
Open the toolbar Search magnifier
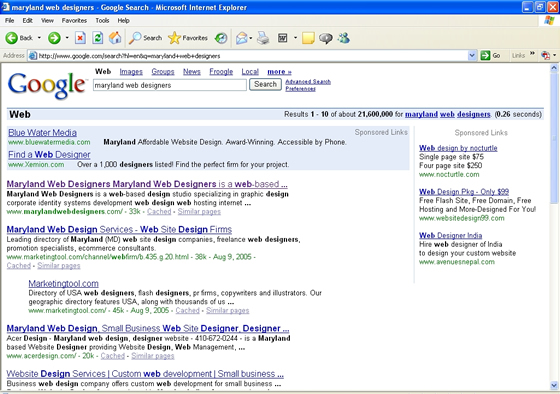(135, 38)
